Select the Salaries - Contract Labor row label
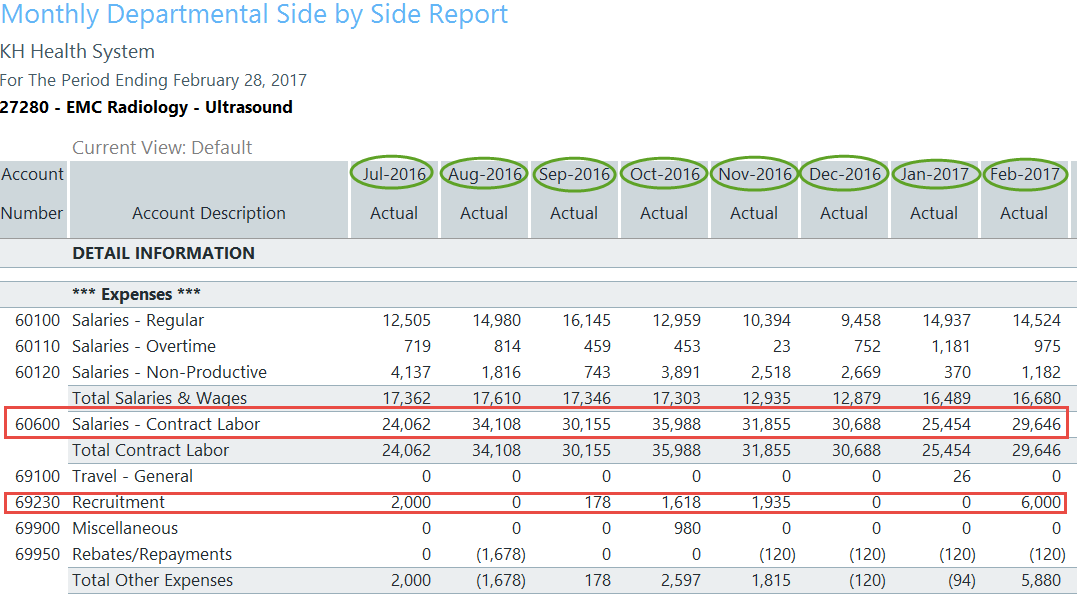The height and width of the screenshot is (596, 1077). [x=166, y=424]
